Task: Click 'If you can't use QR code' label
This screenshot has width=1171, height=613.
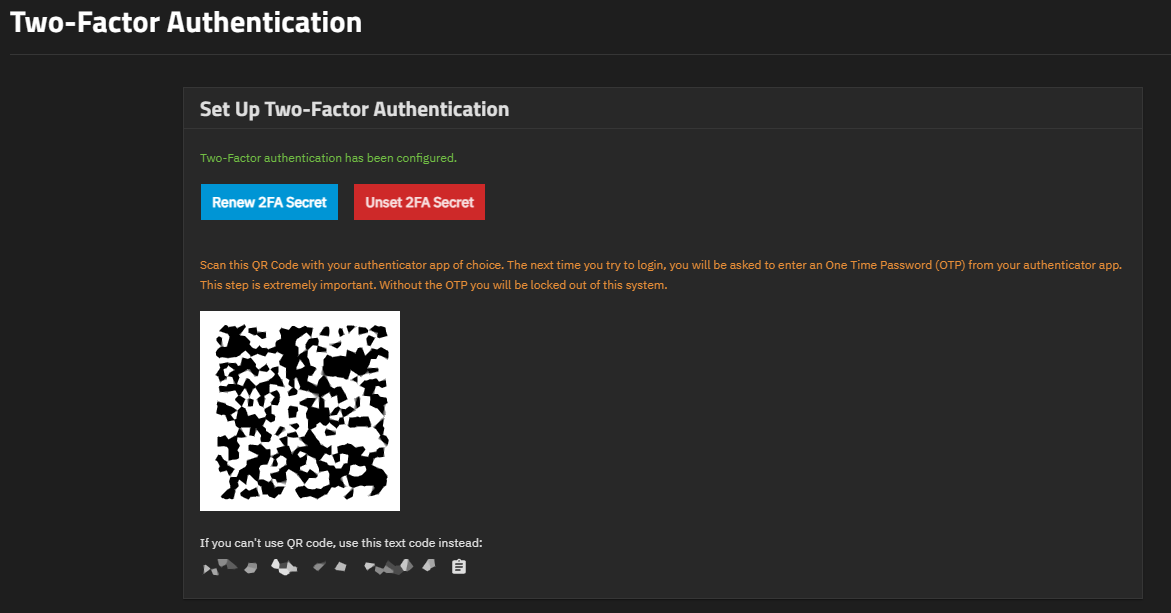Action: pyautogui.click(x=341, y=543)
